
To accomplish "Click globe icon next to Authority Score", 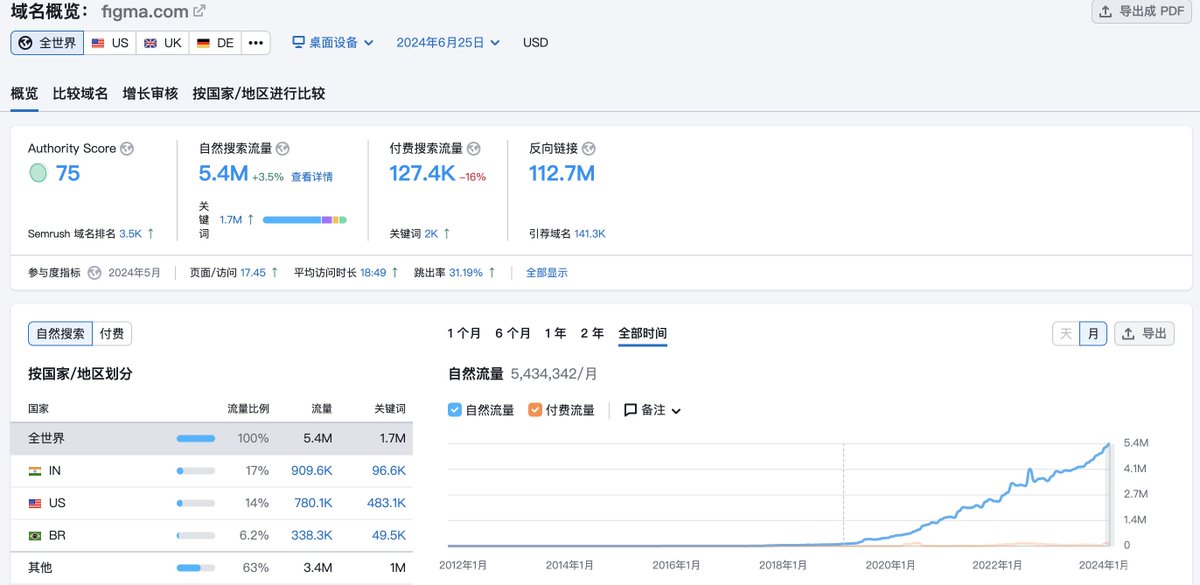I will pos(126,148).
